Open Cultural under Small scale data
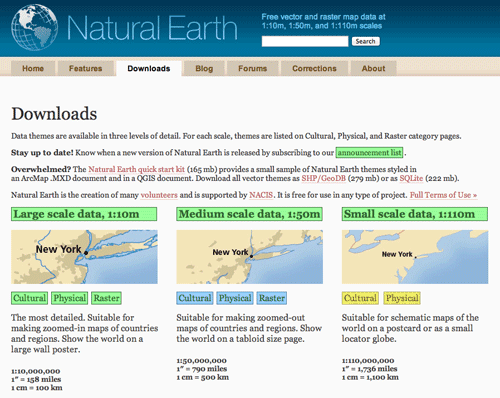This screenshot has width=500, height=398. (360, 298)
